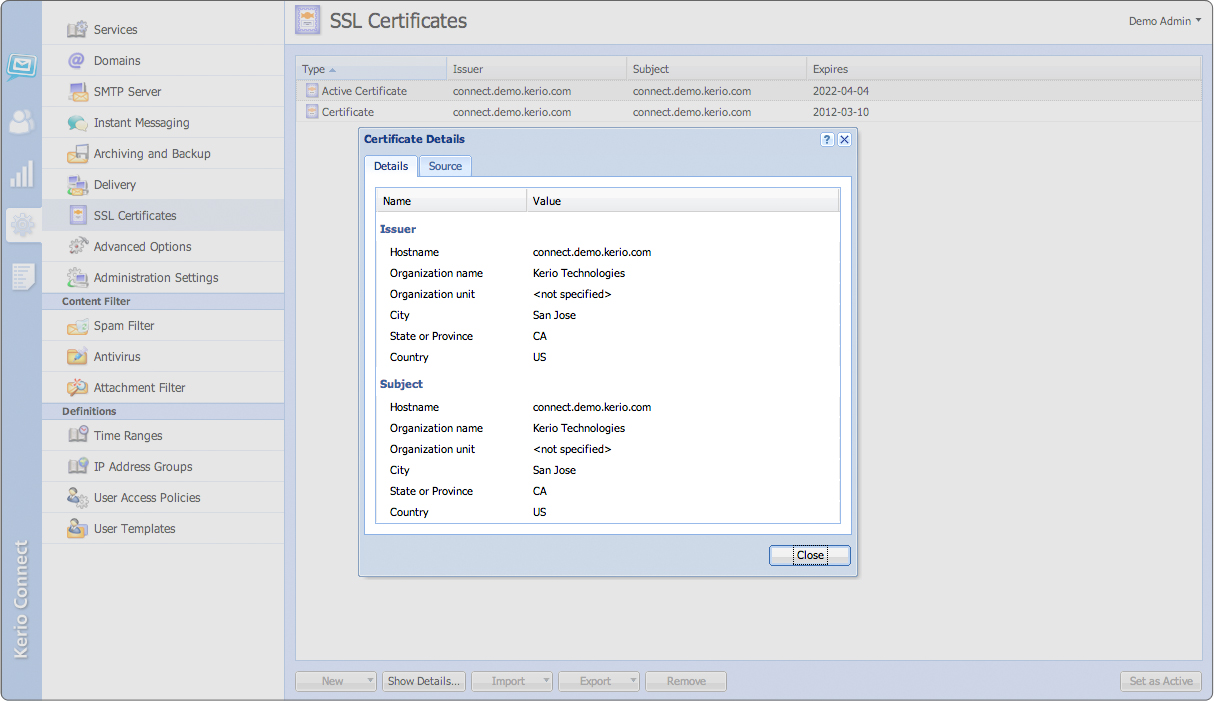1214x701 pixels.
Task: Click the SMTP Server icon
Action: click(77, 92)
